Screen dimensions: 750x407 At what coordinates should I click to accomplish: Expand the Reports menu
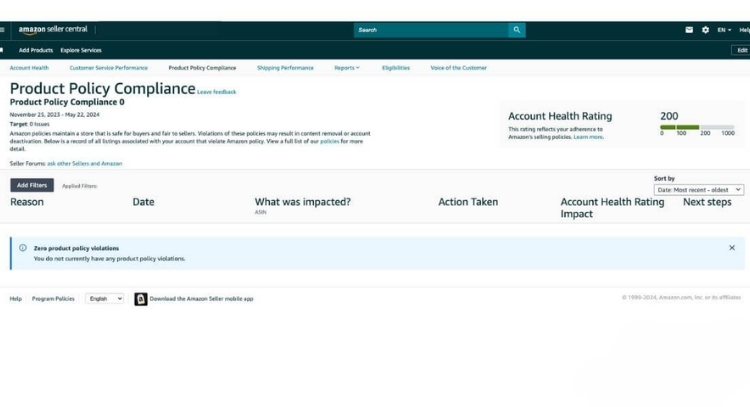[347, 68]
